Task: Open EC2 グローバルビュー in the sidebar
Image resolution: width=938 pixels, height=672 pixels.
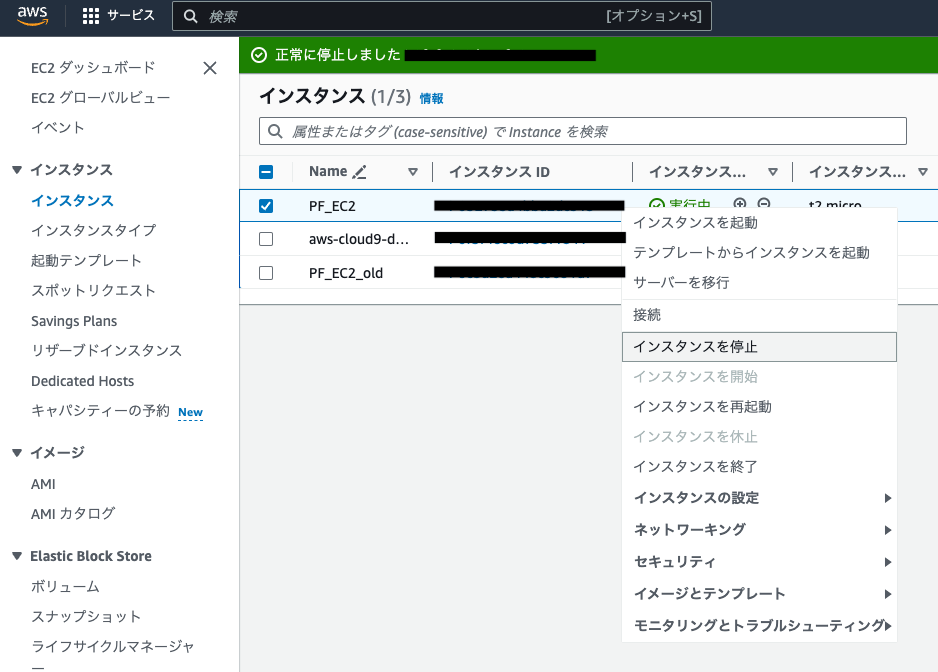Action: tap(100, 98)
